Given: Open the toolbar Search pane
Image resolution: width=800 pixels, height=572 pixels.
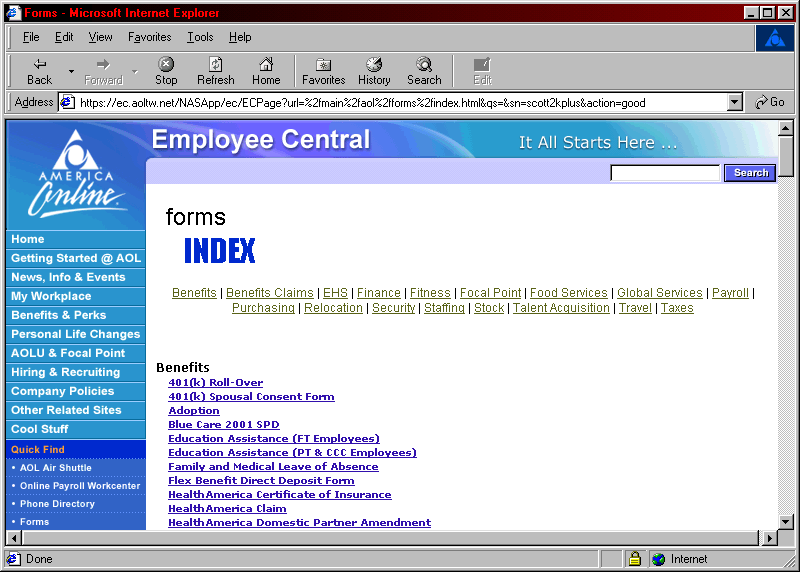Looking at the screenshot, I should (x=424, y=71).
